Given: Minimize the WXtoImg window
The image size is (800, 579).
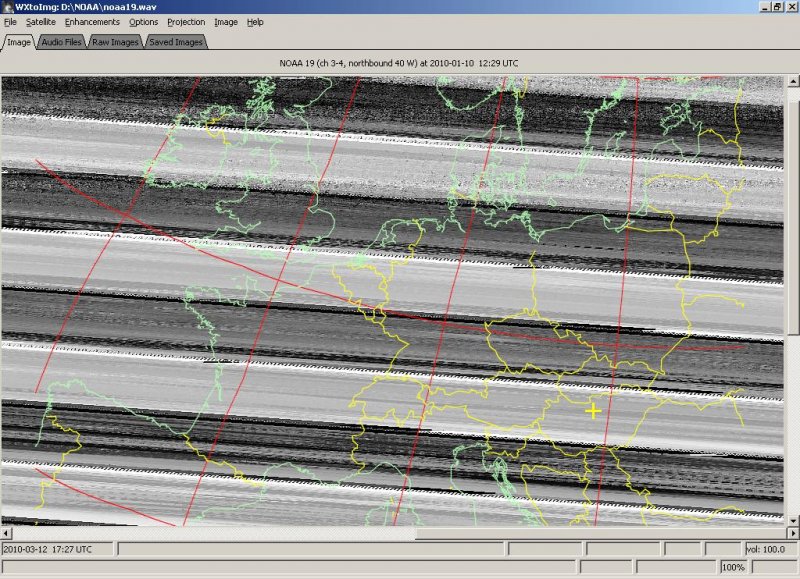Looking at the screenshot, I should (765, 7).
